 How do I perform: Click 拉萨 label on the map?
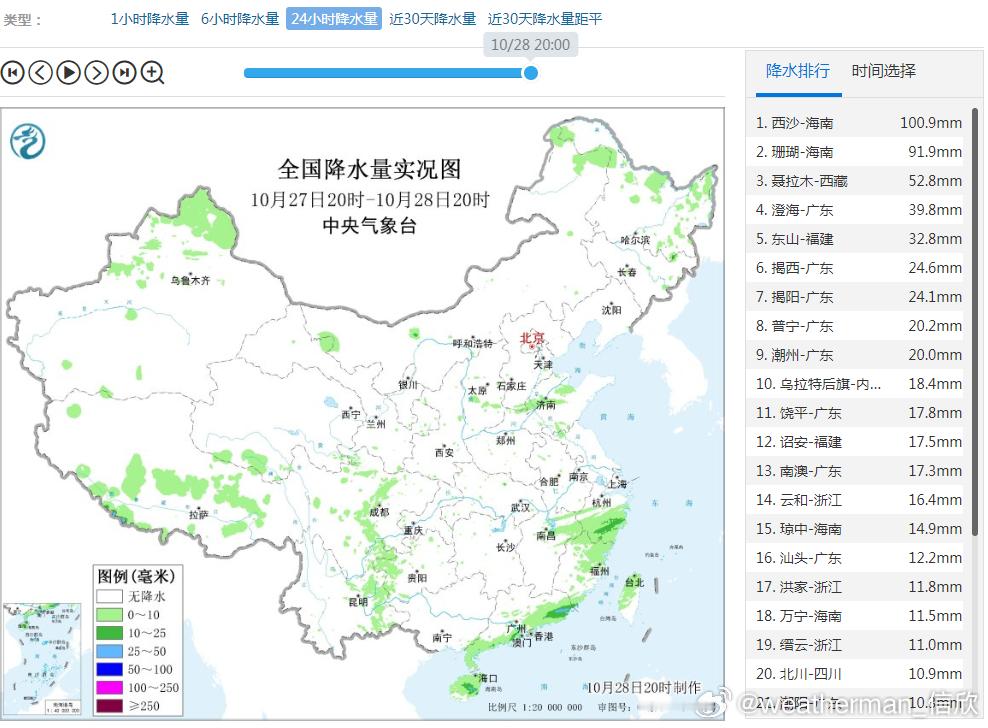tap(198, 514)
